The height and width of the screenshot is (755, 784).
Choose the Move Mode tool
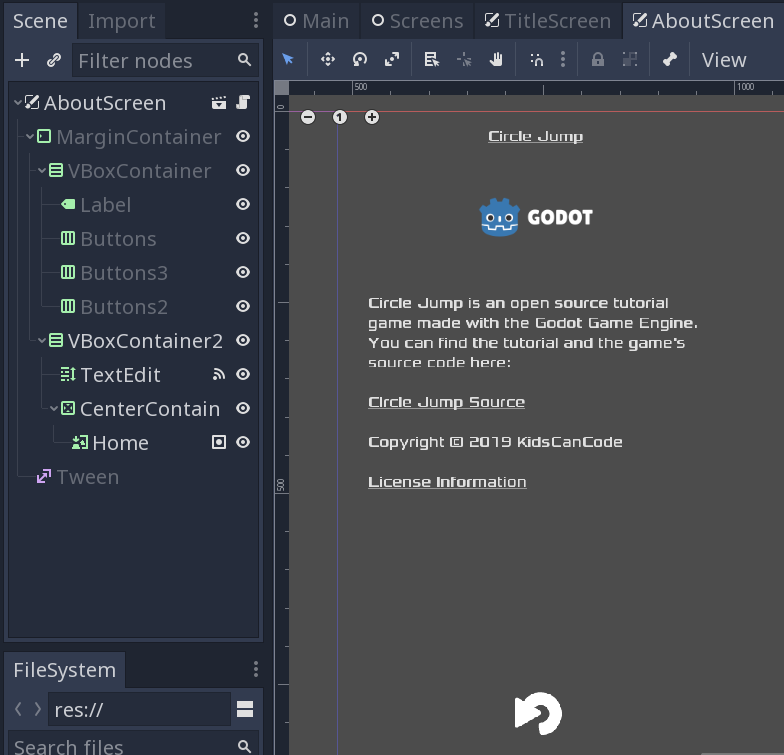click(328, 60)
